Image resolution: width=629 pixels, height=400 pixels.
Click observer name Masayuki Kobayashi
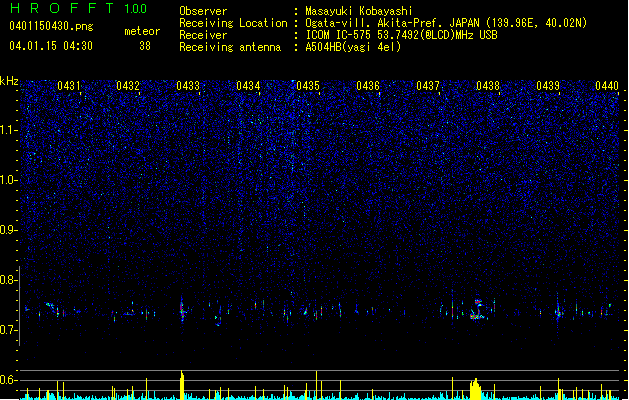pos(359,11)
